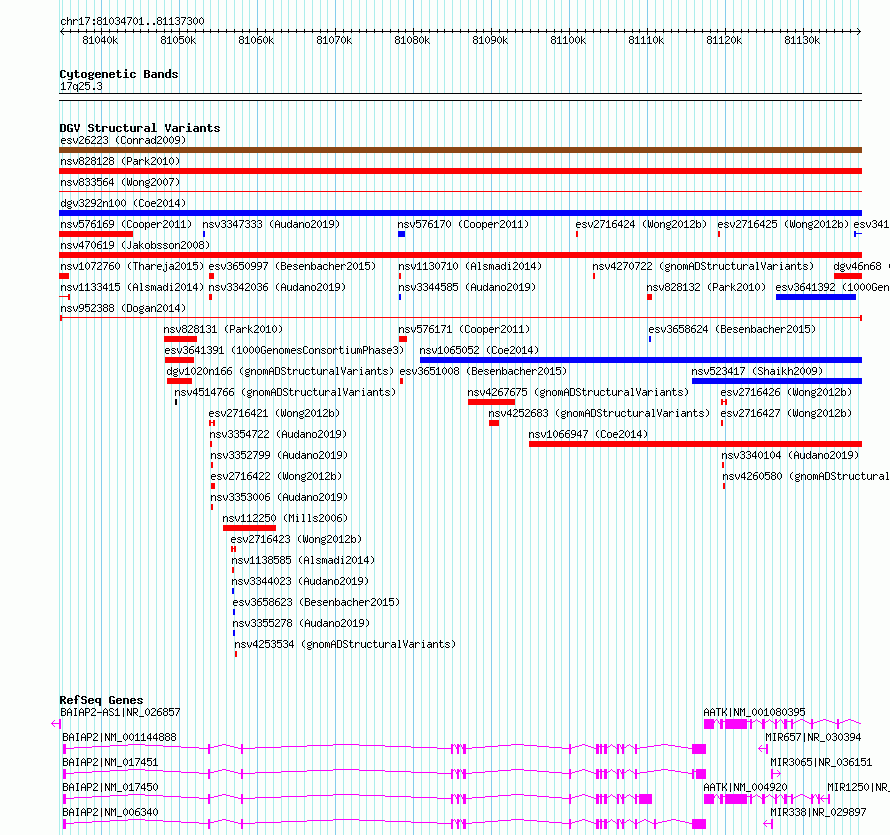This screenshot has width=890, height=835.
Task: Open nsv3347333 (Audano2019) variant
Action: 271,224
